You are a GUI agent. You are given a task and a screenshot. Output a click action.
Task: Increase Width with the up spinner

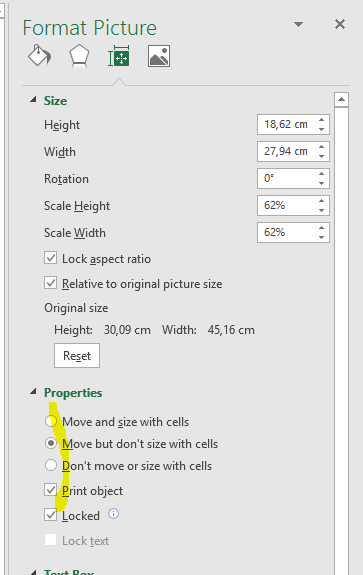click(322, 147)
